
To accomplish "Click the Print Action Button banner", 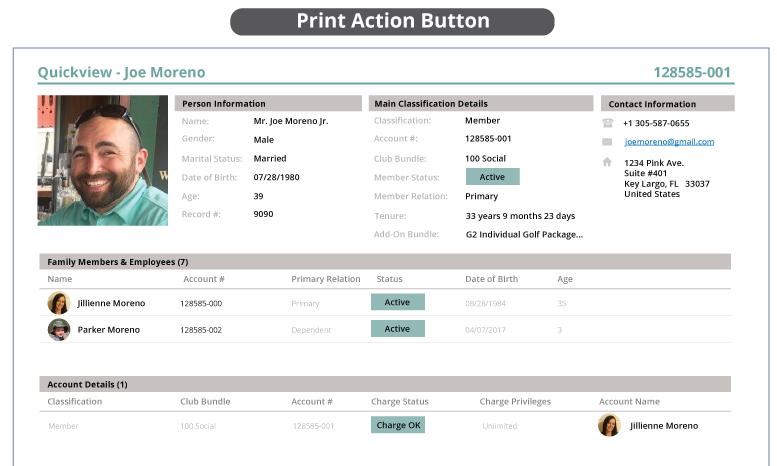I will [392, 21].
